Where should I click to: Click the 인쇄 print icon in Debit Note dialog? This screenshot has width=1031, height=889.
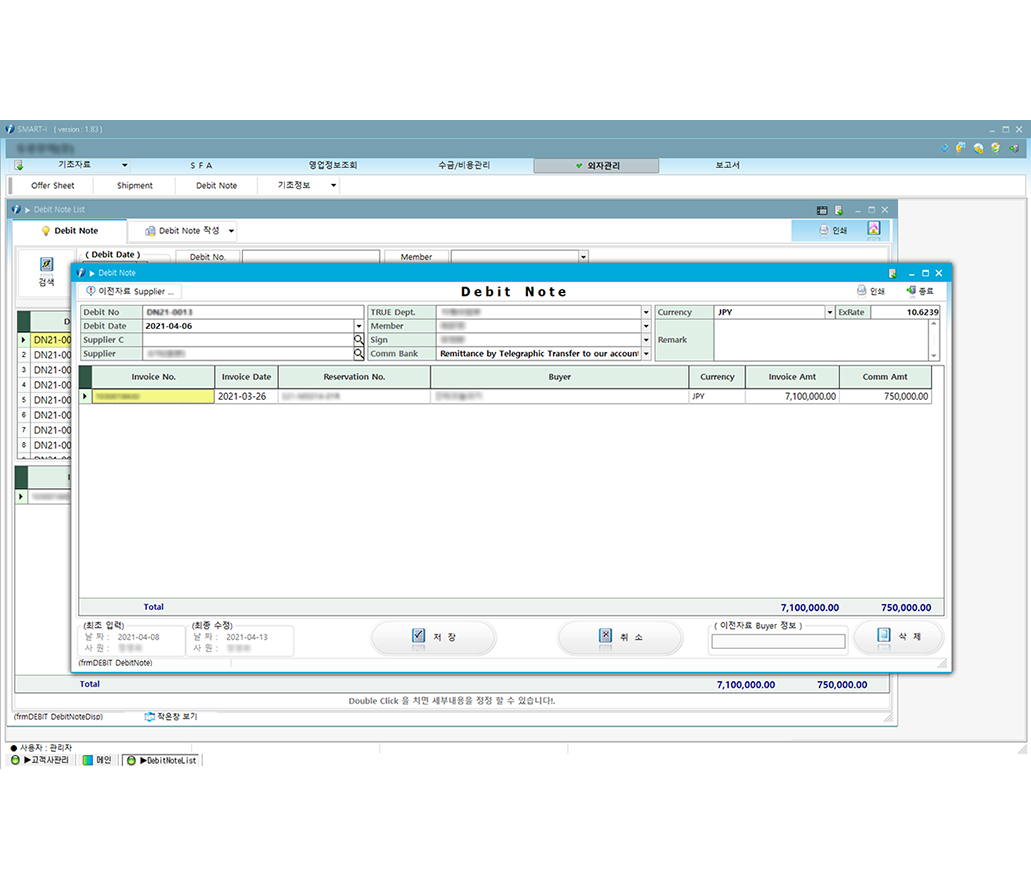pos(869,291)
